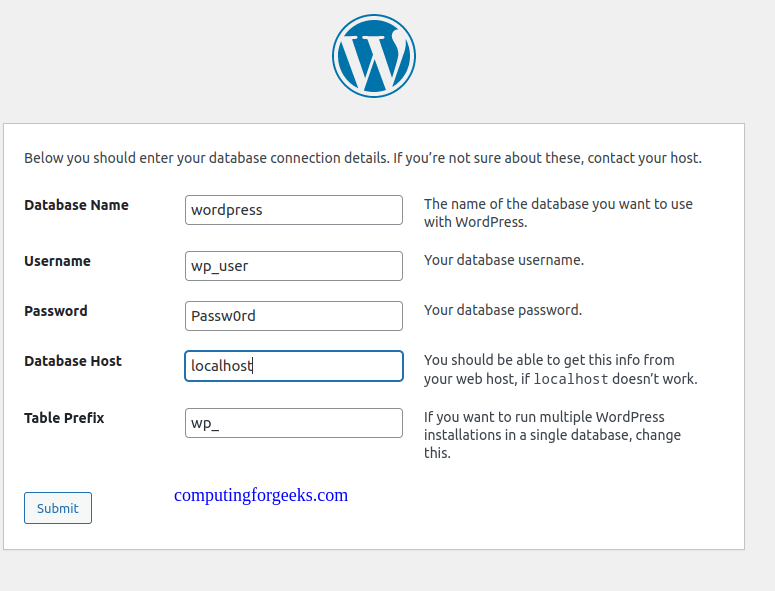The width and height of the screenshot is (775, 591).
Task: Click into the Password field
Action: [x=294, y=316]
